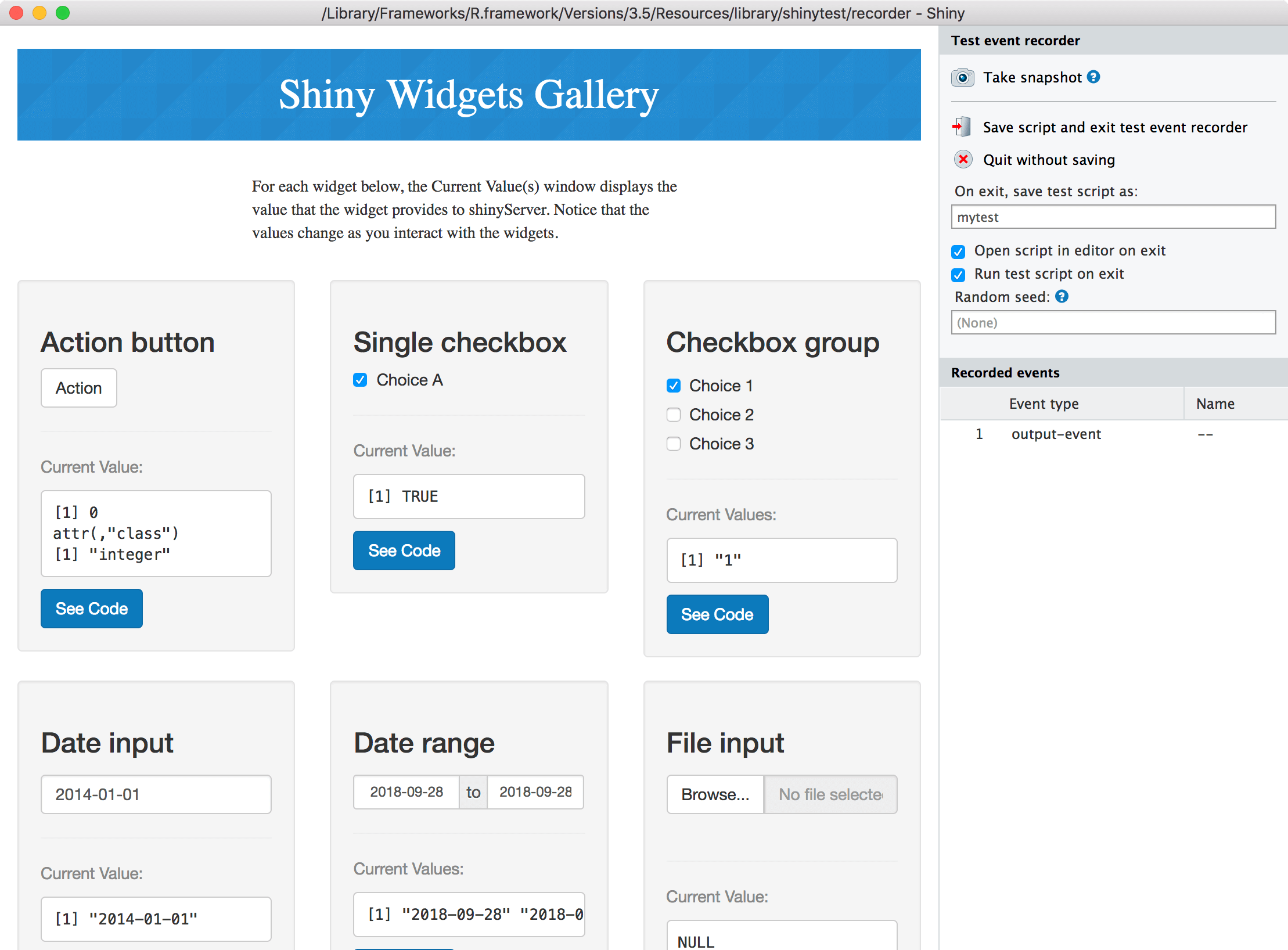Click See Code under Single checkbox

click(404, 550)
